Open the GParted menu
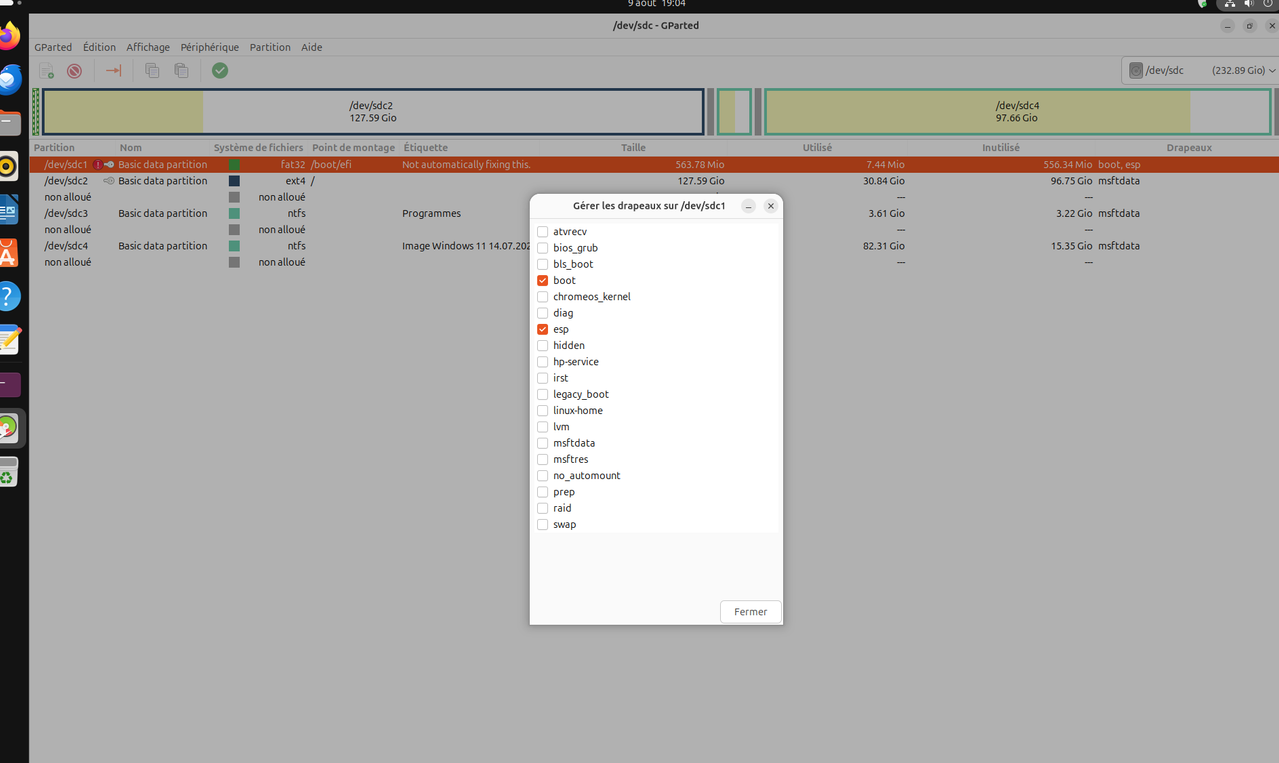Image resolution: width=1279 pixels, height=763 pixels. click(x=53, y=47)
